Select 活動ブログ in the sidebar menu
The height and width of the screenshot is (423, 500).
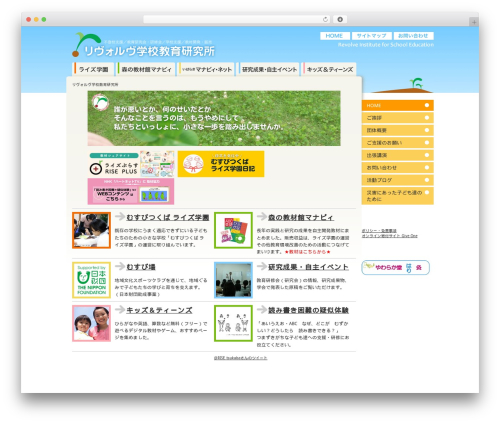coord(398,180)
